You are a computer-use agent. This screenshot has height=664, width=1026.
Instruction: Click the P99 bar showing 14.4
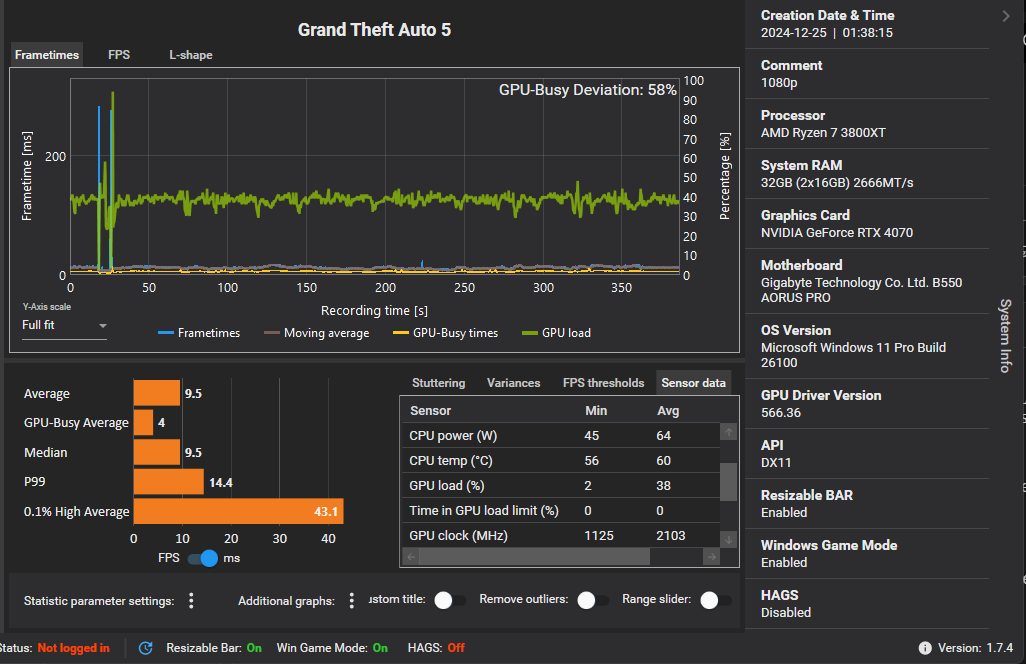[x=168, y=482]
